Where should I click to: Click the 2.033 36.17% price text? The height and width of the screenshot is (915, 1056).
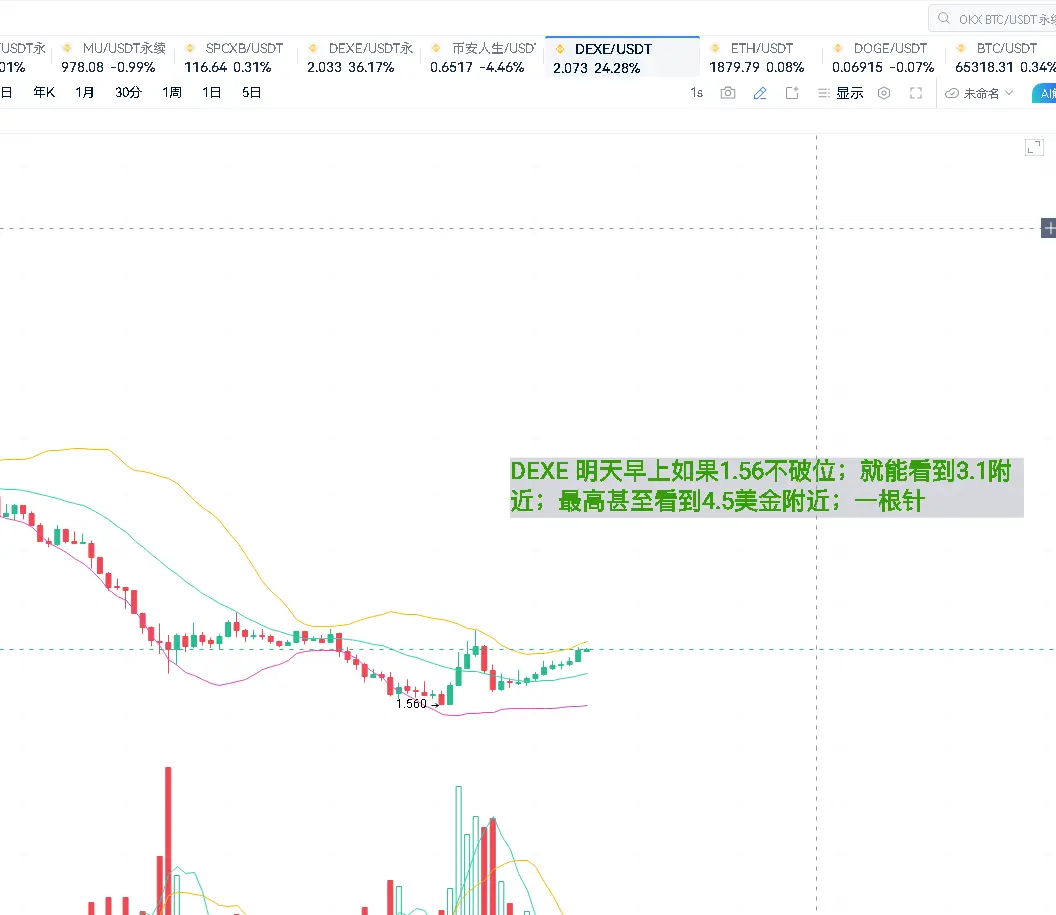point(350,67)
